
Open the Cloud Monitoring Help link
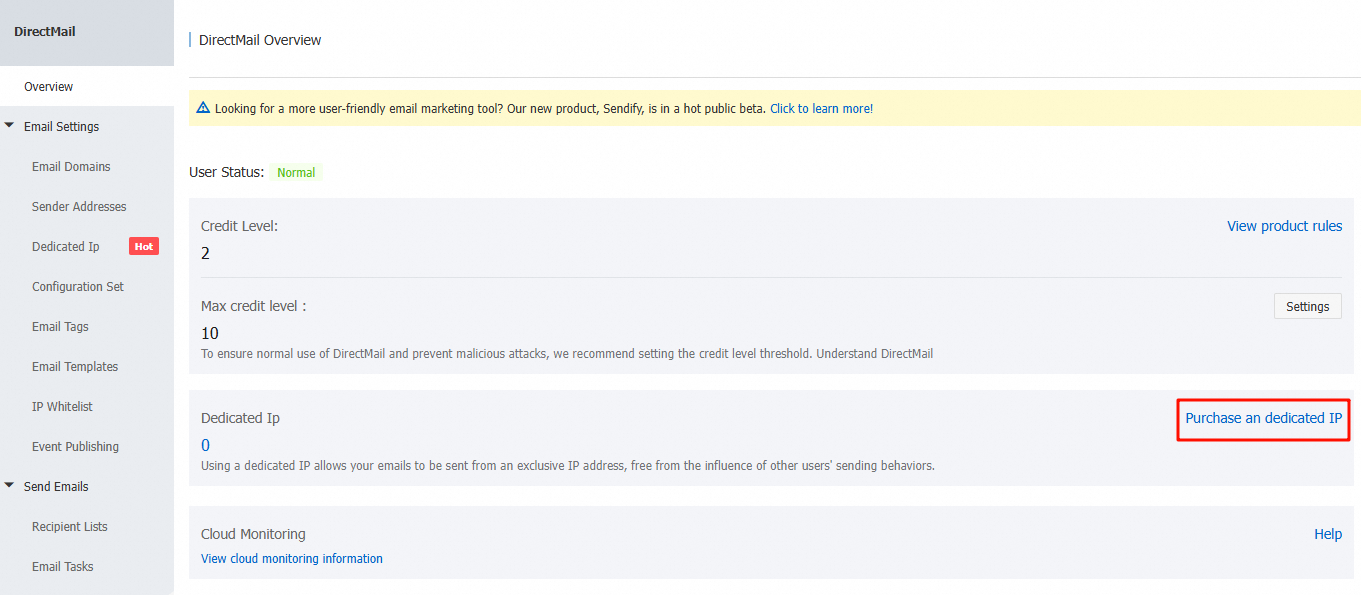pos(1327,534)
